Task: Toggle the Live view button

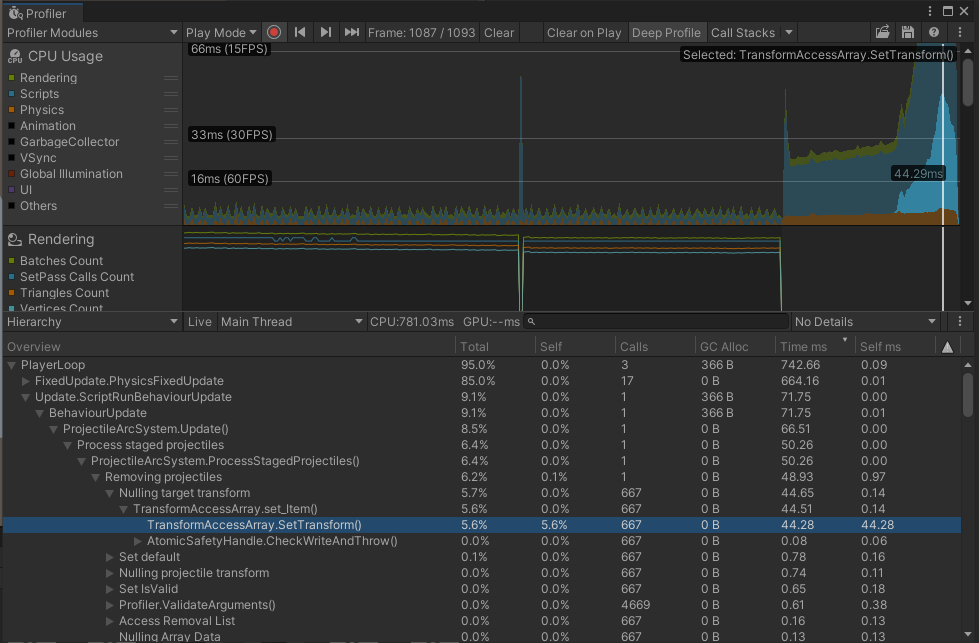Action: coord(200,322)
